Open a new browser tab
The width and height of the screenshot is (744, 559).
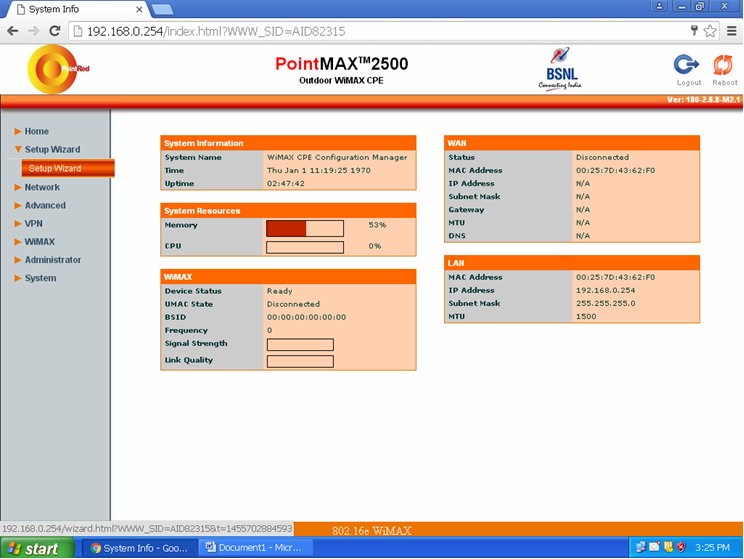point(162,9)
